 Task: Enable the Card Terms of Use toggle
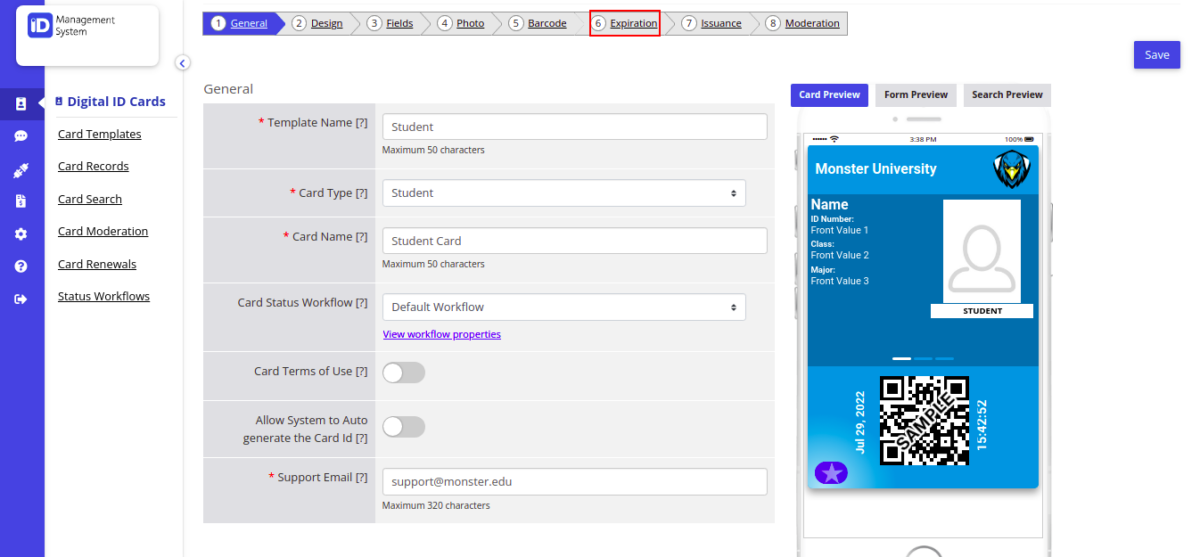point(404,373)
